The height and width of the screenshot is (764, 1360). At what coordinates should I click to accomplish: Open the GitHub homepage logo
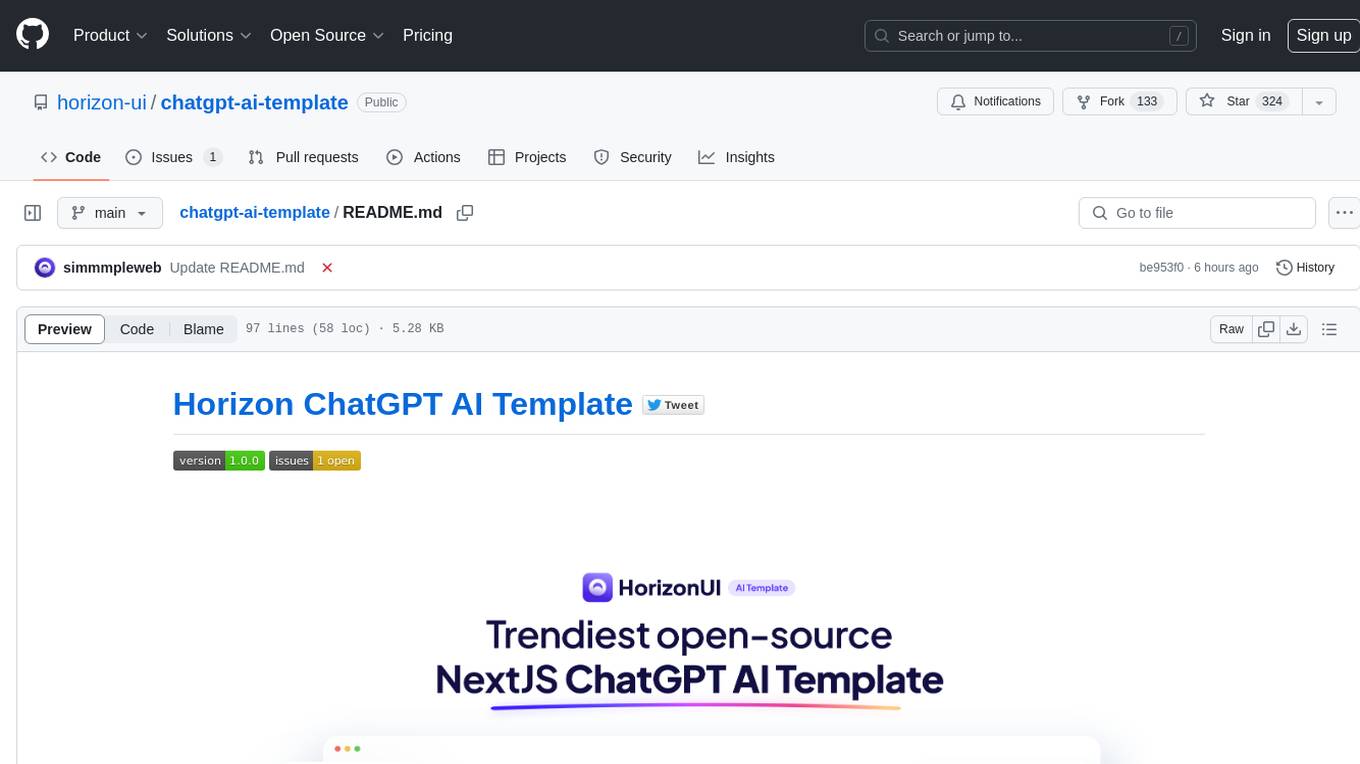[x=32, y=35]
